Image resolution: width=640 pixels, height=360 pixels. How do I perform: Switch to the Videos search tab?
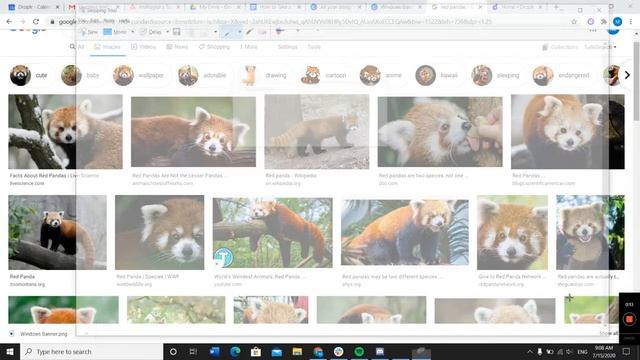pyautogui.click(x=143, y=47)
